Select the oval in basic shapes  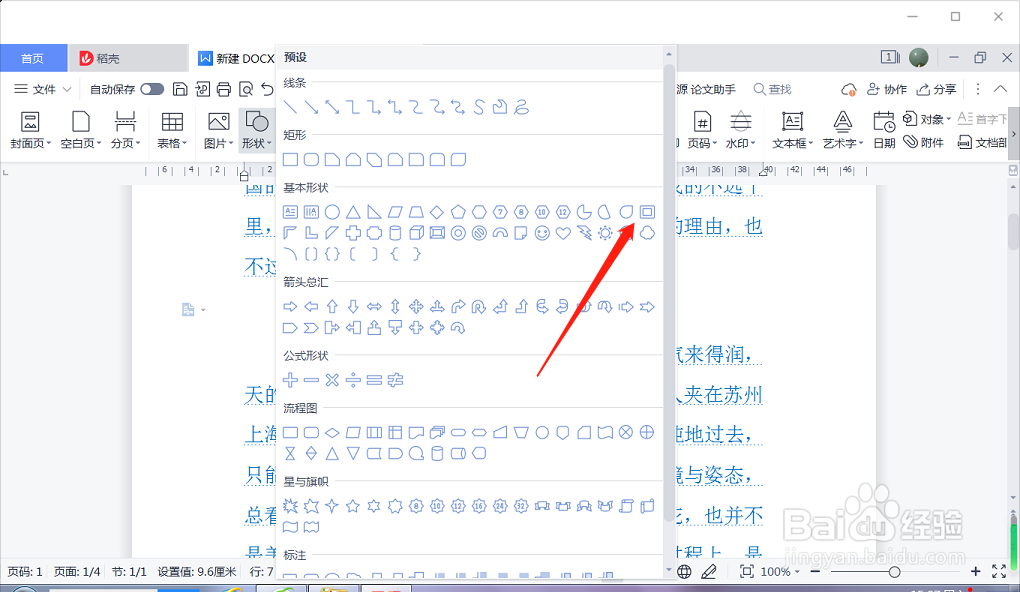pyautogui.click(x=332, y=212)
